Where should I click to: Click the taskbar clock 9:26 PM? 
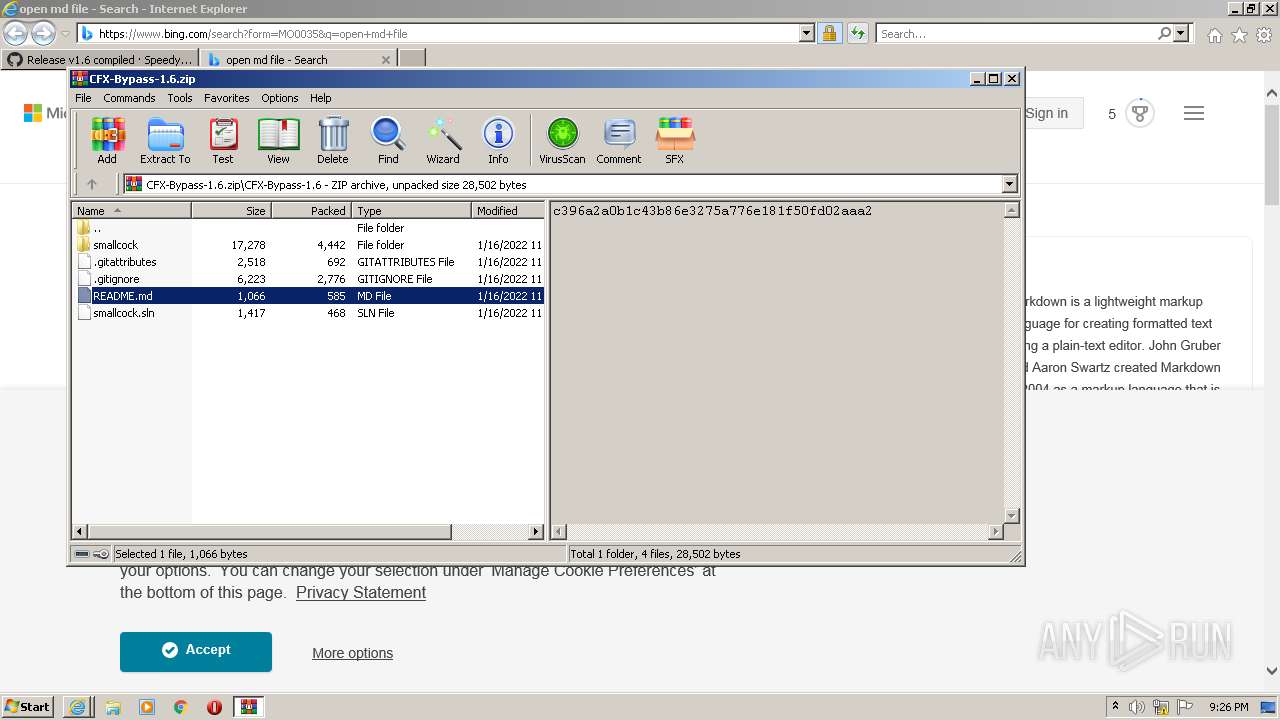pyautogui.click(x=1228, y=706)
